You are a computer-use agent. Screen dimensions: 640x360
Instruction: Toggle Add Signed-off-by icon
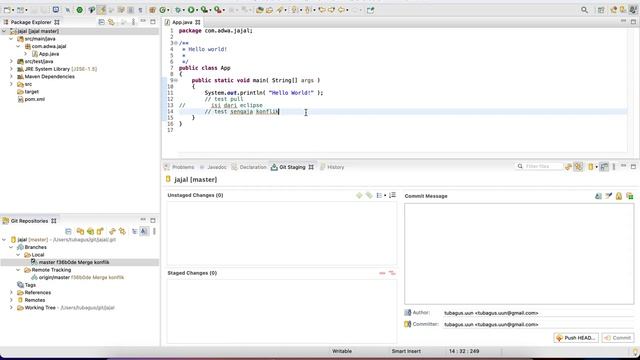609,196
